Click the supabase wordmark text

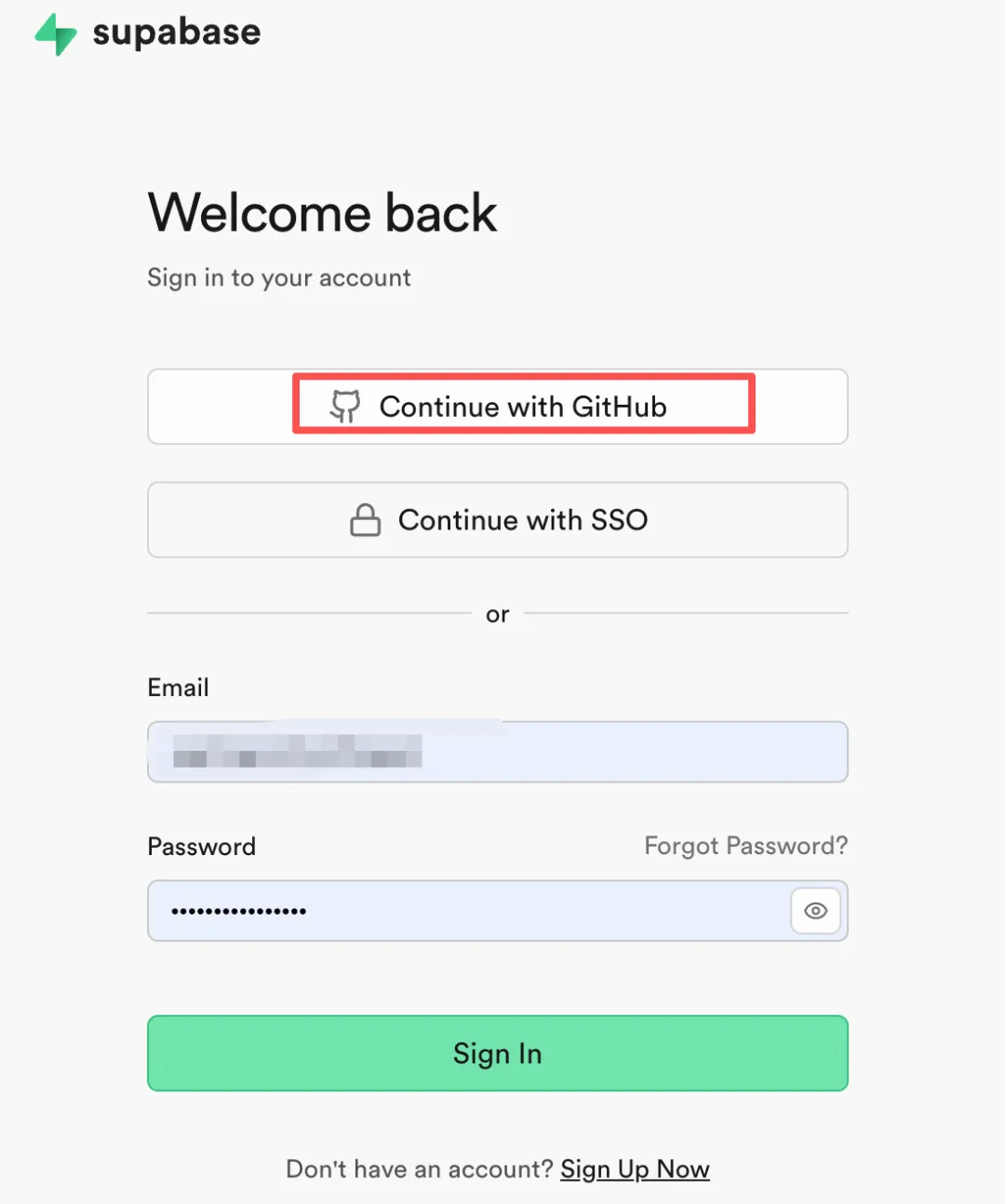click(x=177, y=33)
